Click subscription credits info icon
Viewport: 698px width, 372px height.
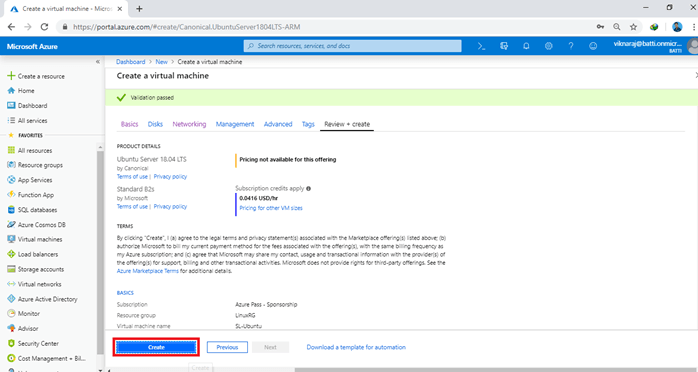[308, 189]
